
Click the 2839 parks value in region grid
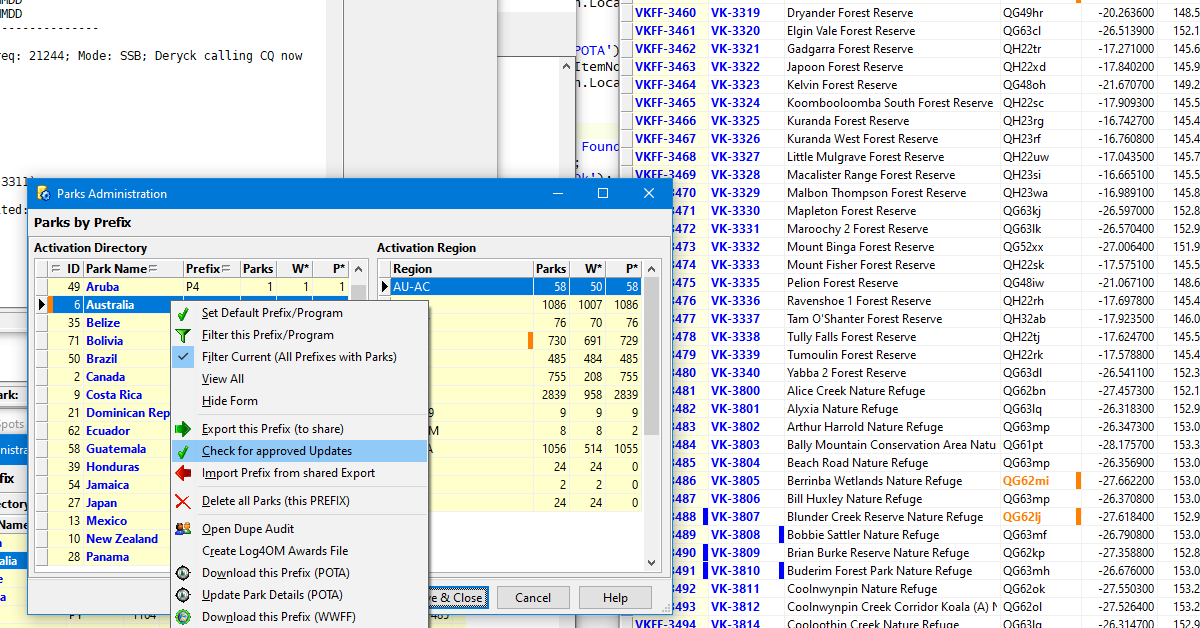click(x=550, y=395)
